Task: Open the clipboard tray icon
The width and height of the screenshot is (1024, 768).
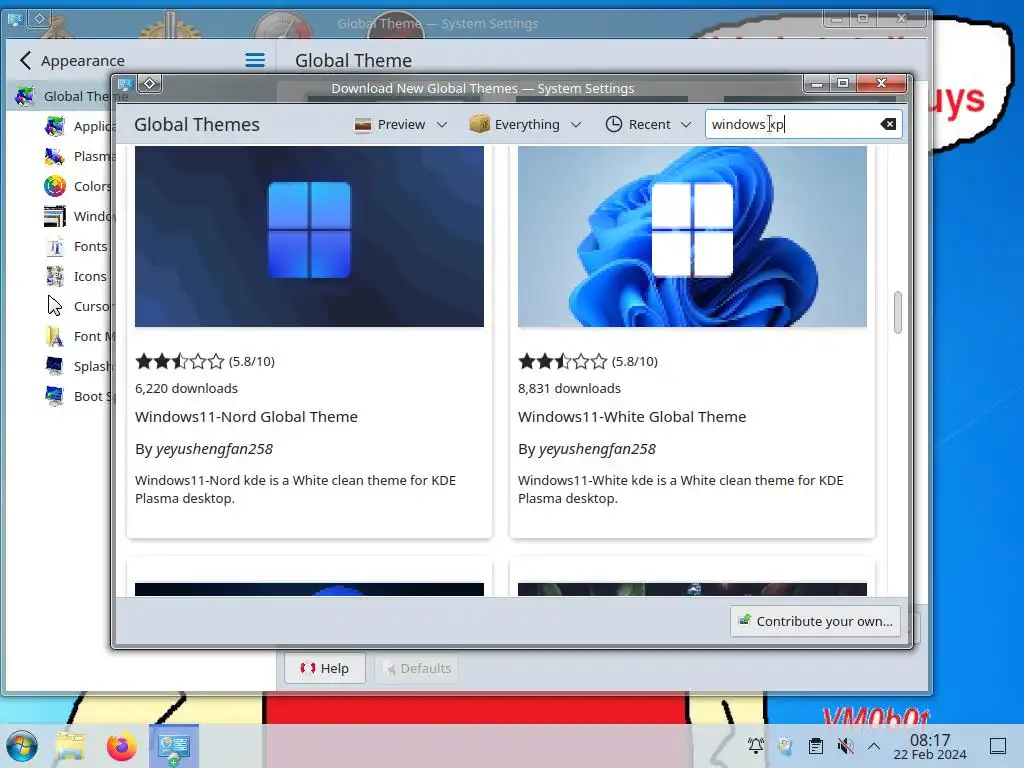Action: [816, 746]
